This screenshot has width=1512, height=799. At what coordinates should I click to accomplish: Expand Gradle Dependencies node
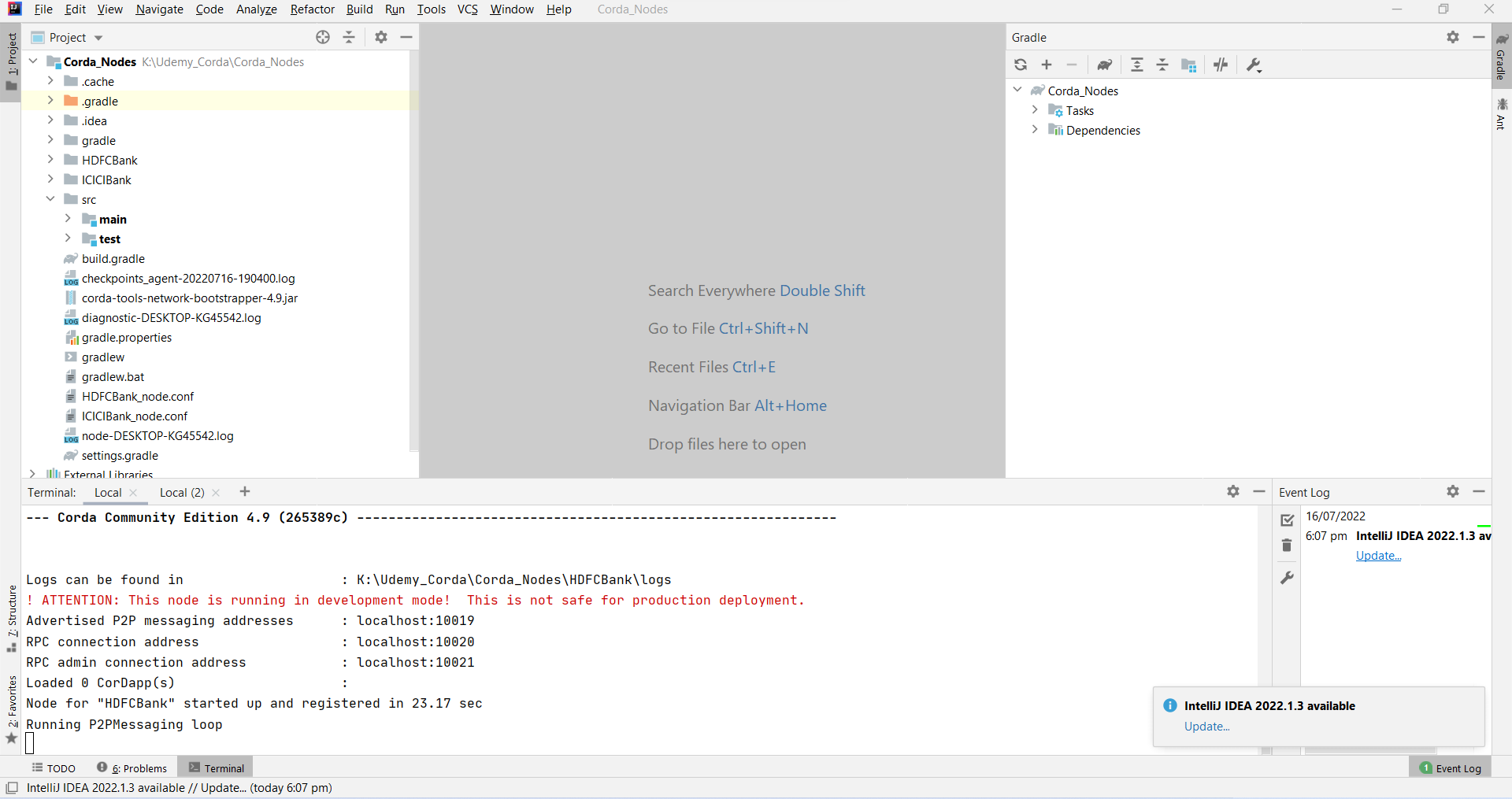coord(1035,129)
